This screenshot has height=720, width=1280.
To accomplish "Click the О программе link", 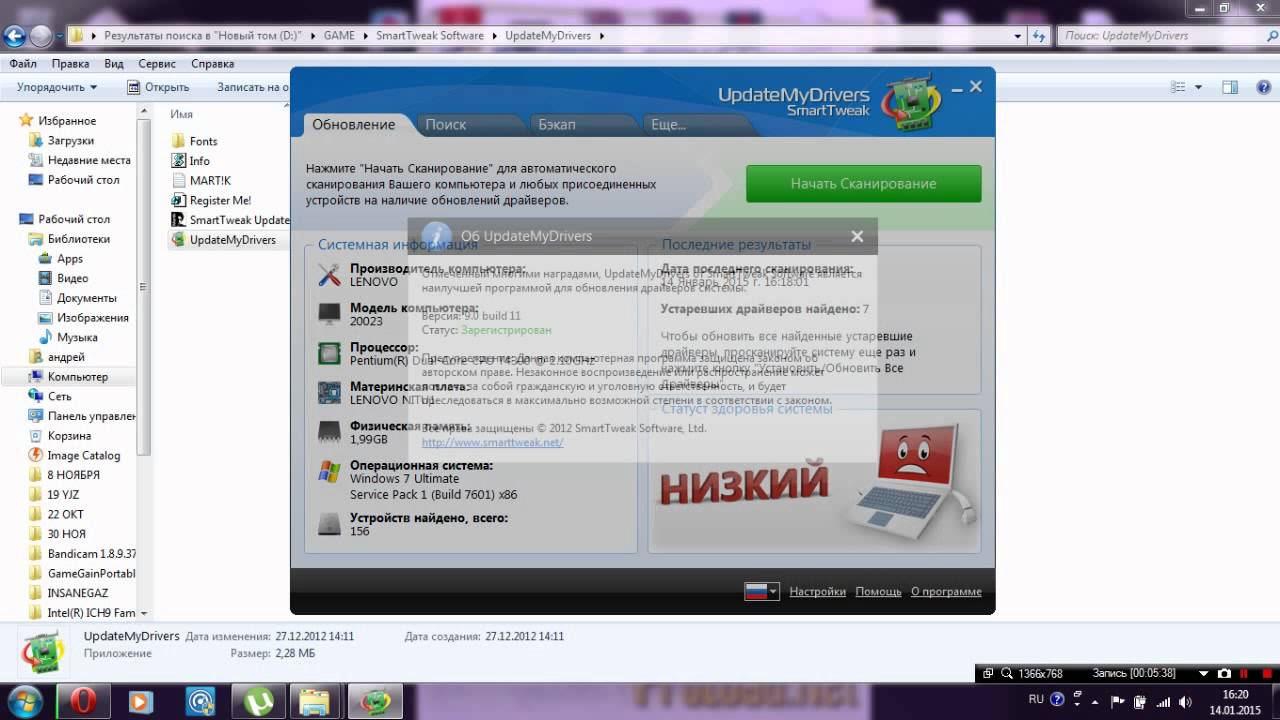I will pos(946,591).
